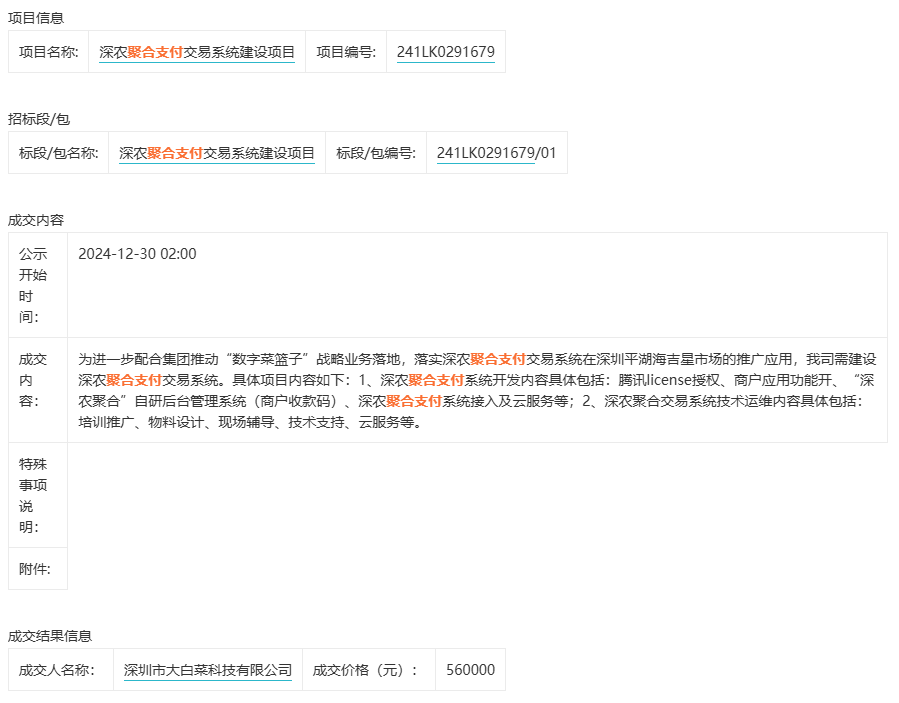Select the 2024-12-30 02:00 start time
Viewport: 899px width, 703px height.
138,254
